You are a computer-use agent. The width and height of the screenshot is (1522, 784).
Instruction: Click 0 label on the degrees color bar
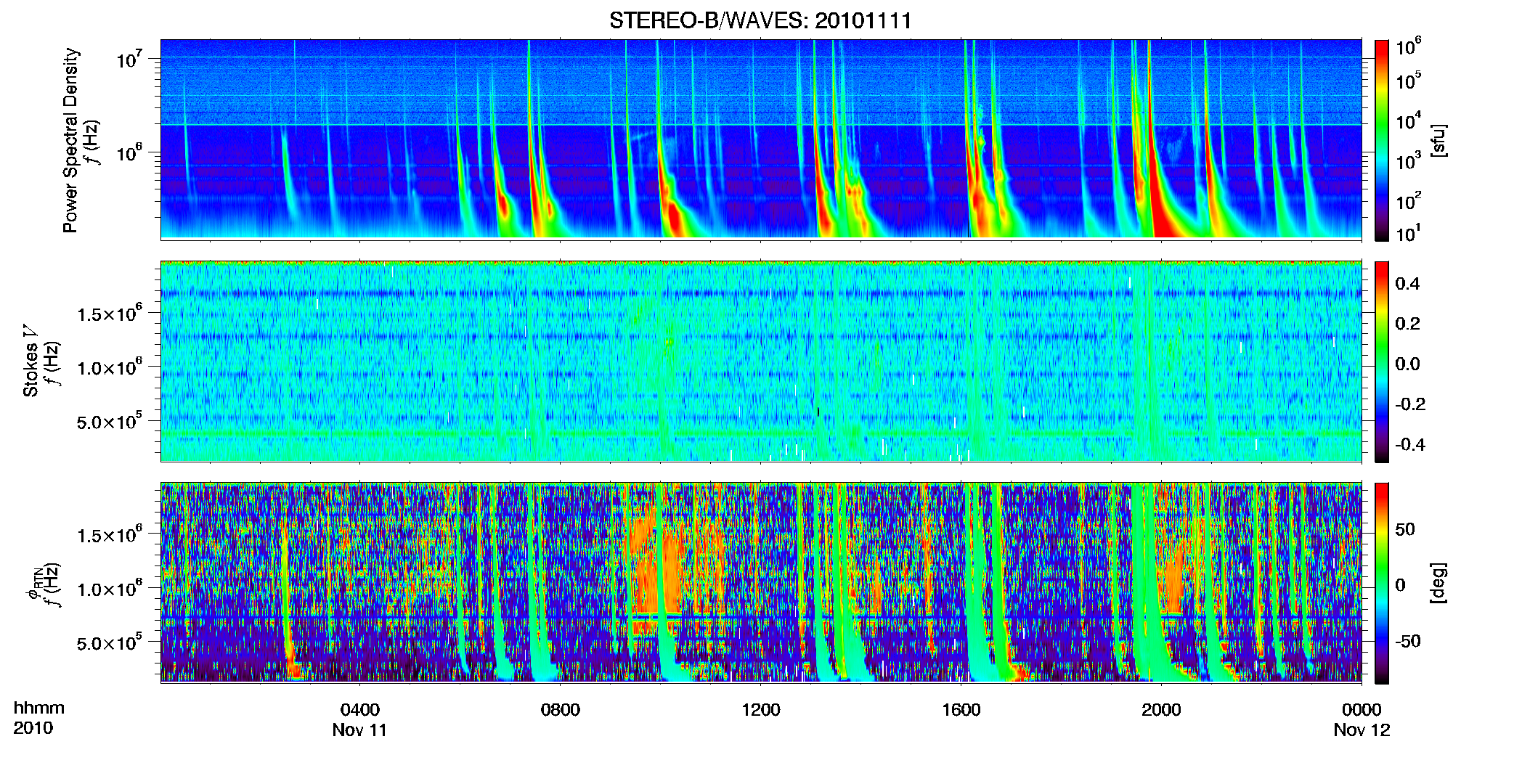(x=1400, y=585)
